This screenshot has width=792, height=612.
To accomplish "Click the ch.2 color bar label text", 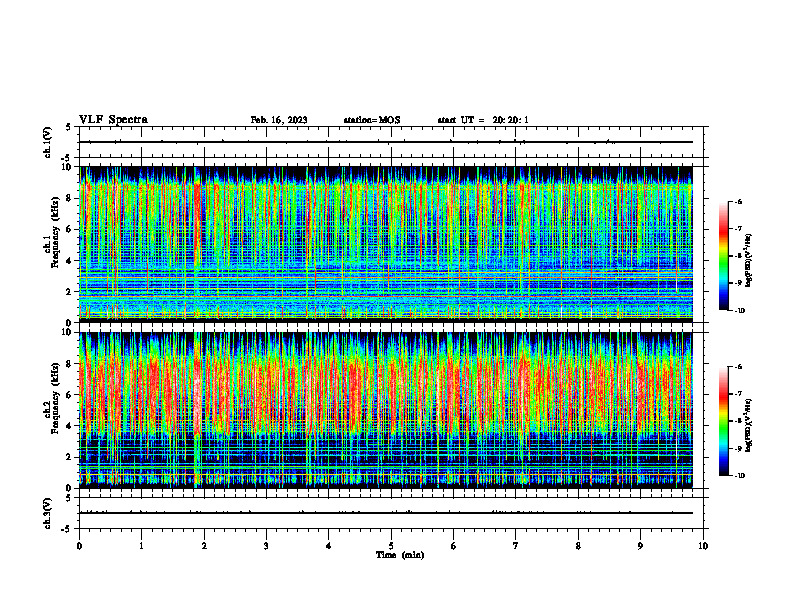I will [749, 425].
